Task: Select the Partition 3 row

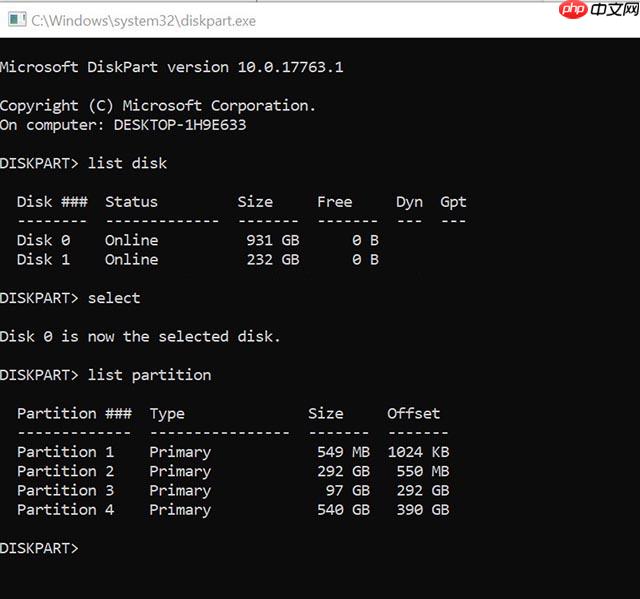Action: pos(232,490)
